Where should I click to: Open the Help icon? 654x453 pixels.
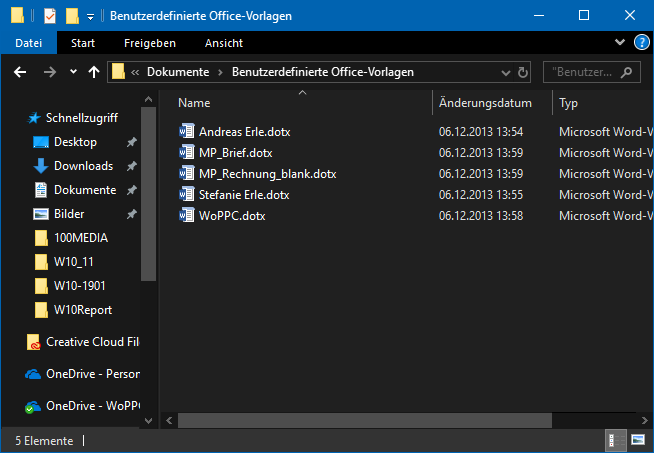641,43
